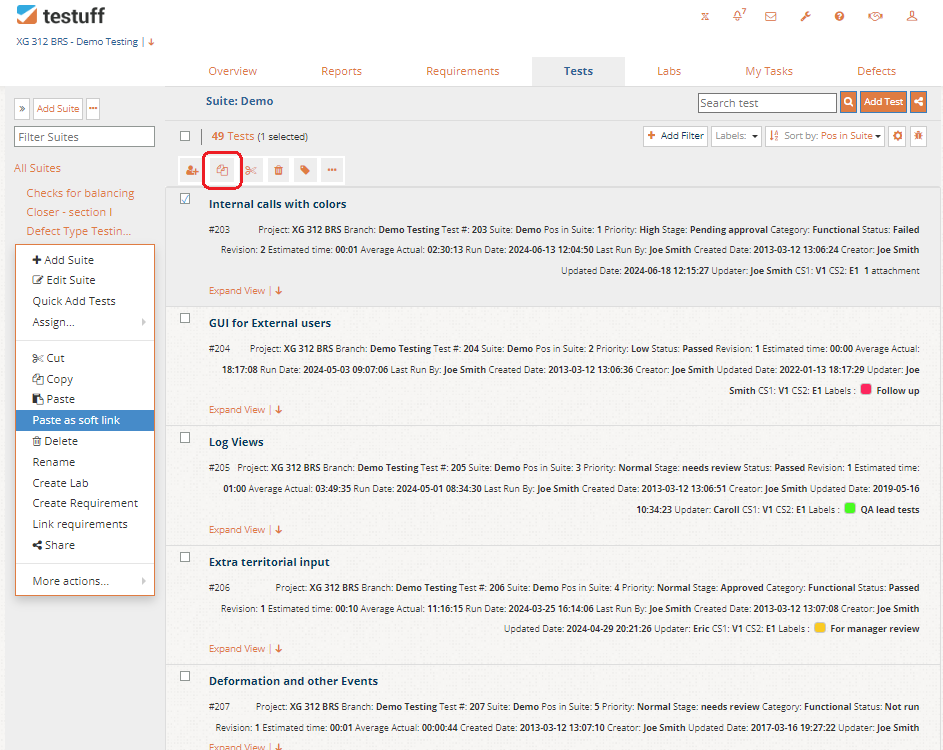Click the share icon next to Add Test
This screenshot has width=943, height=750.
point(918,102)
